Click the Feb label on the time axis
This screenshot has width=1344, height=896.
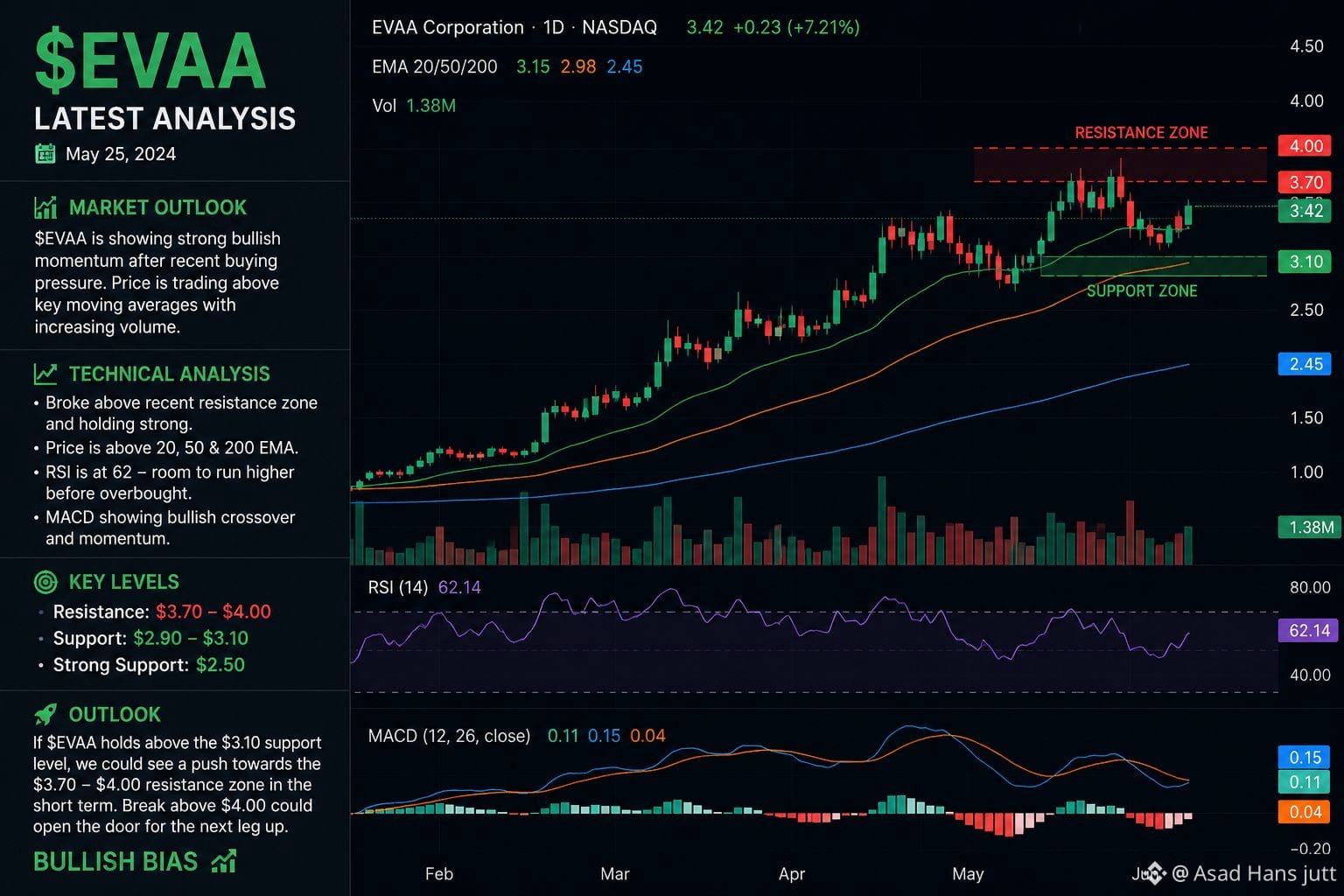point(439,874)
